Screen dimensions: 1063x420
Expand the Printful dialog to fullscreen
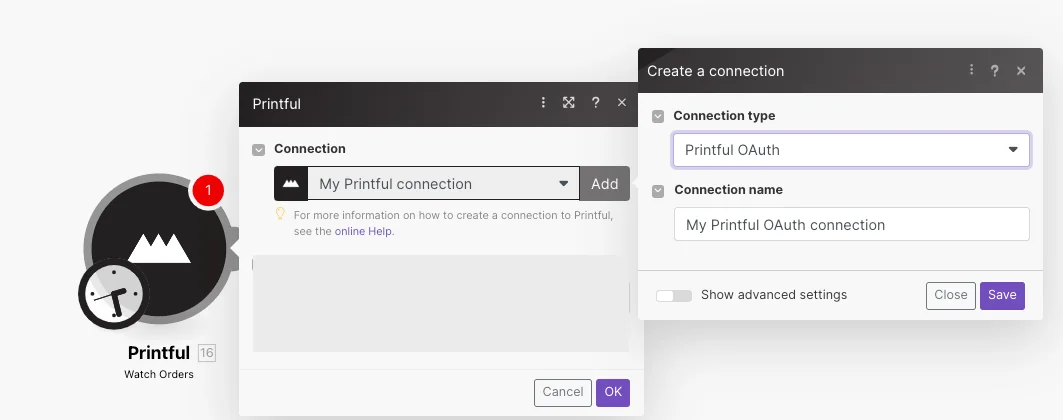click(569, 102)
